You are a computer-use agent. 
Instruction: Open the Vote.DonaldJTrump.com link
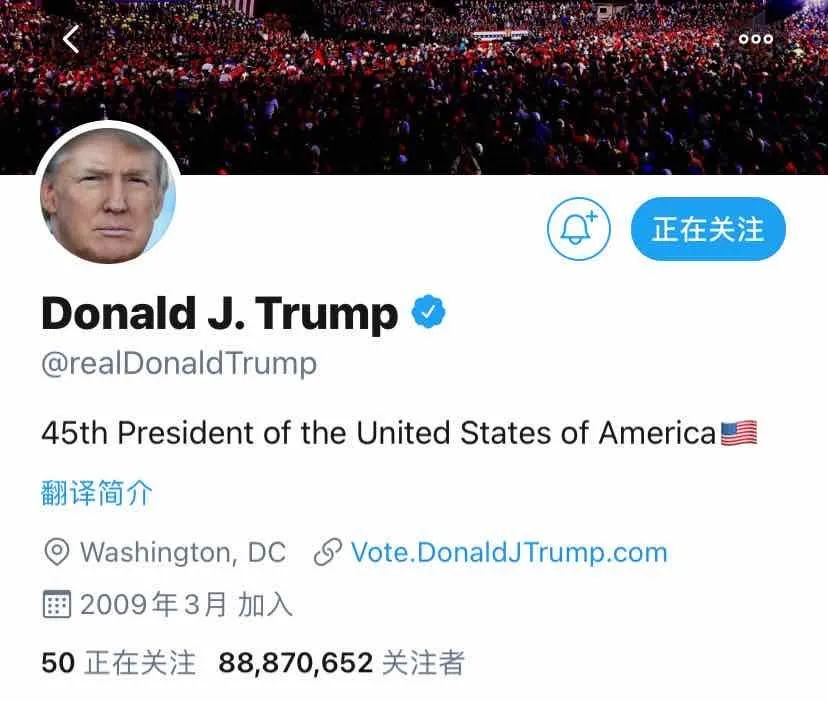(x=509, y=553)
